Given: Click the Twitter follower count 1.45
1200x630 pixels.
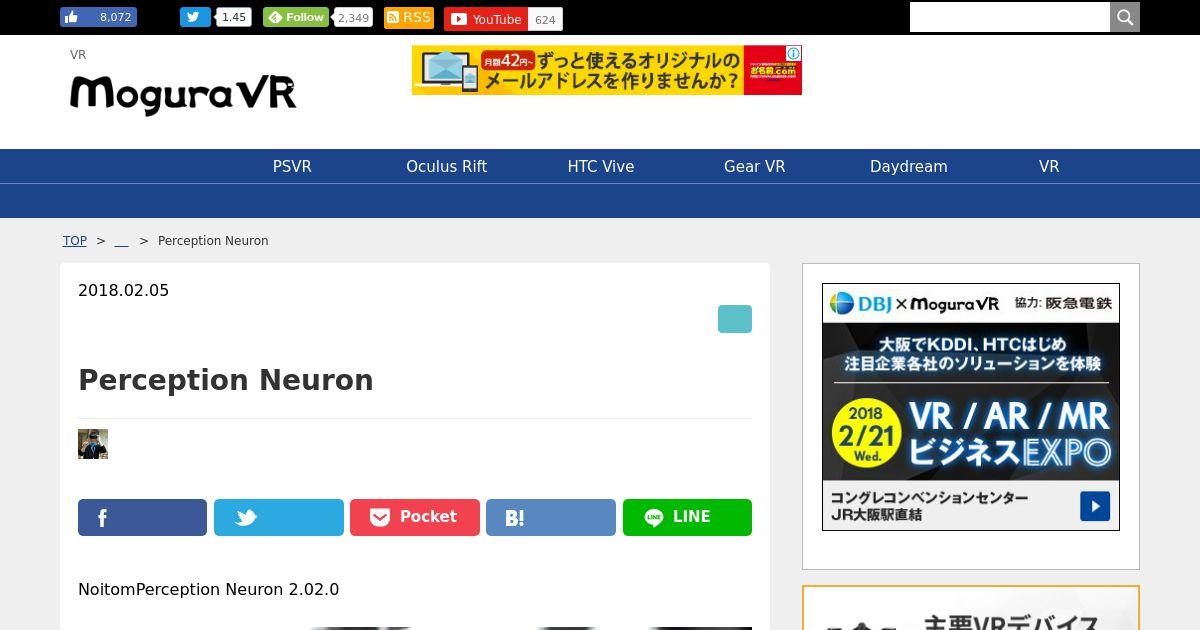Looking at the screenshot, I should (x=234, y=17).
